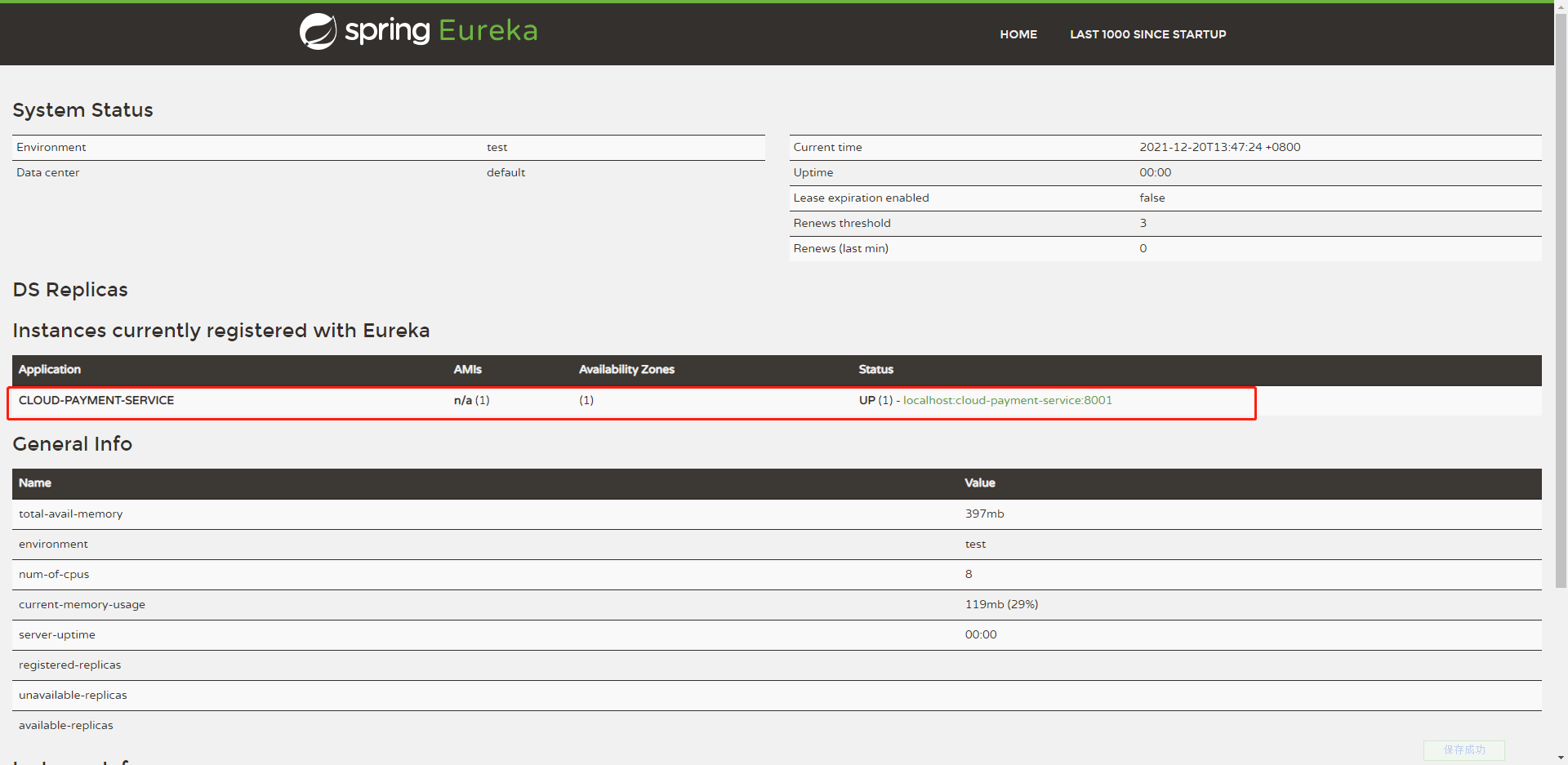Click the Lease expiration enabled label
The image size is (1568, 765).
(861, 198)
